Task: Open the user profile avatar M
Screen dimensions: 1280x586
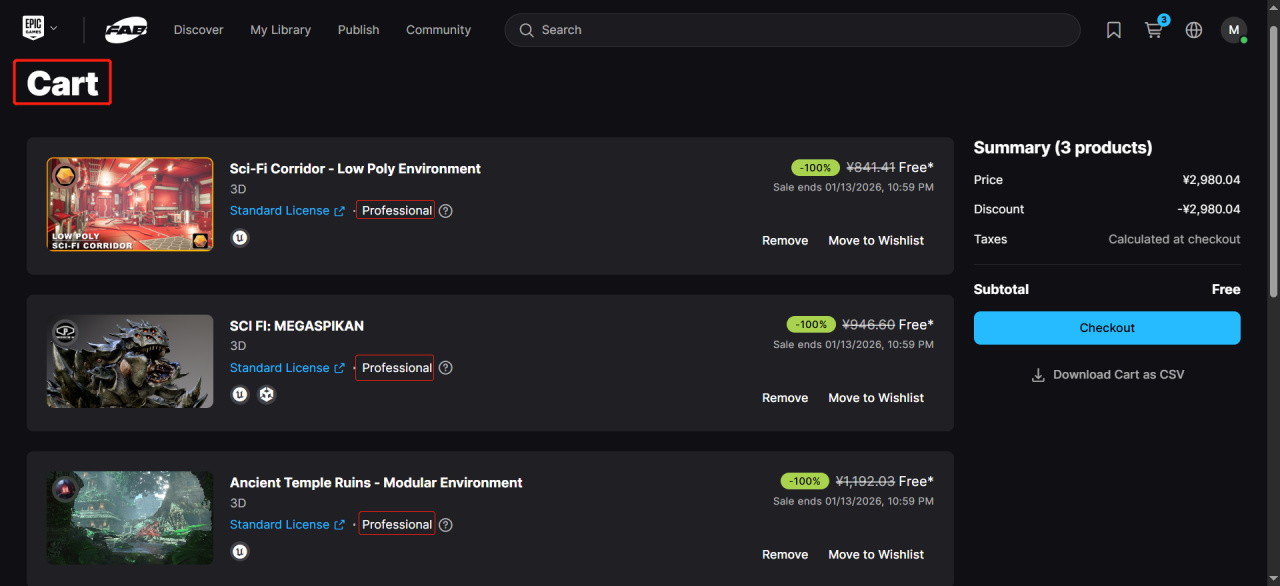Action: (1233, 30)
